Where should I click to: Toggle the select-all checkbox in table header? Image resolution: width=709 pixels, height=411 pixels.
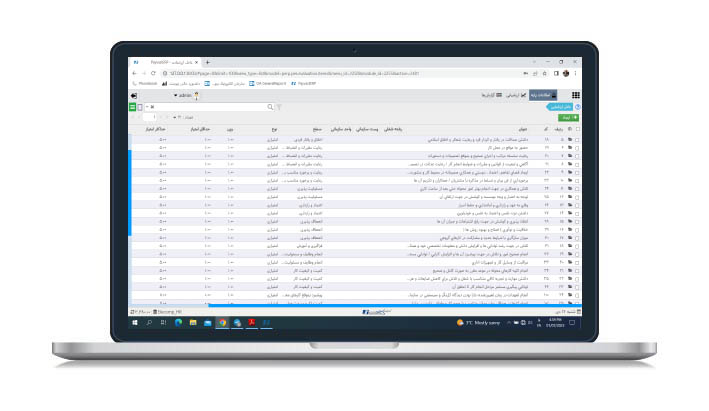tap(577, 129)
